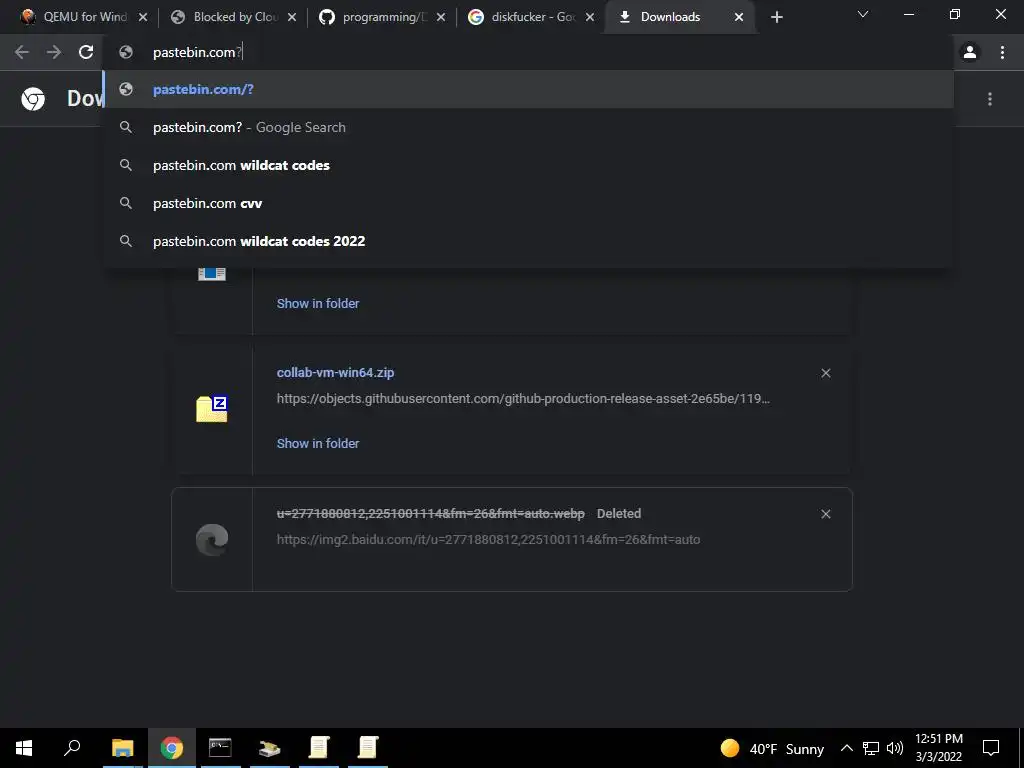Open the taskbar app right of Command Prompt
This screenshot has height=768, width=1024.
pos(269,748)
